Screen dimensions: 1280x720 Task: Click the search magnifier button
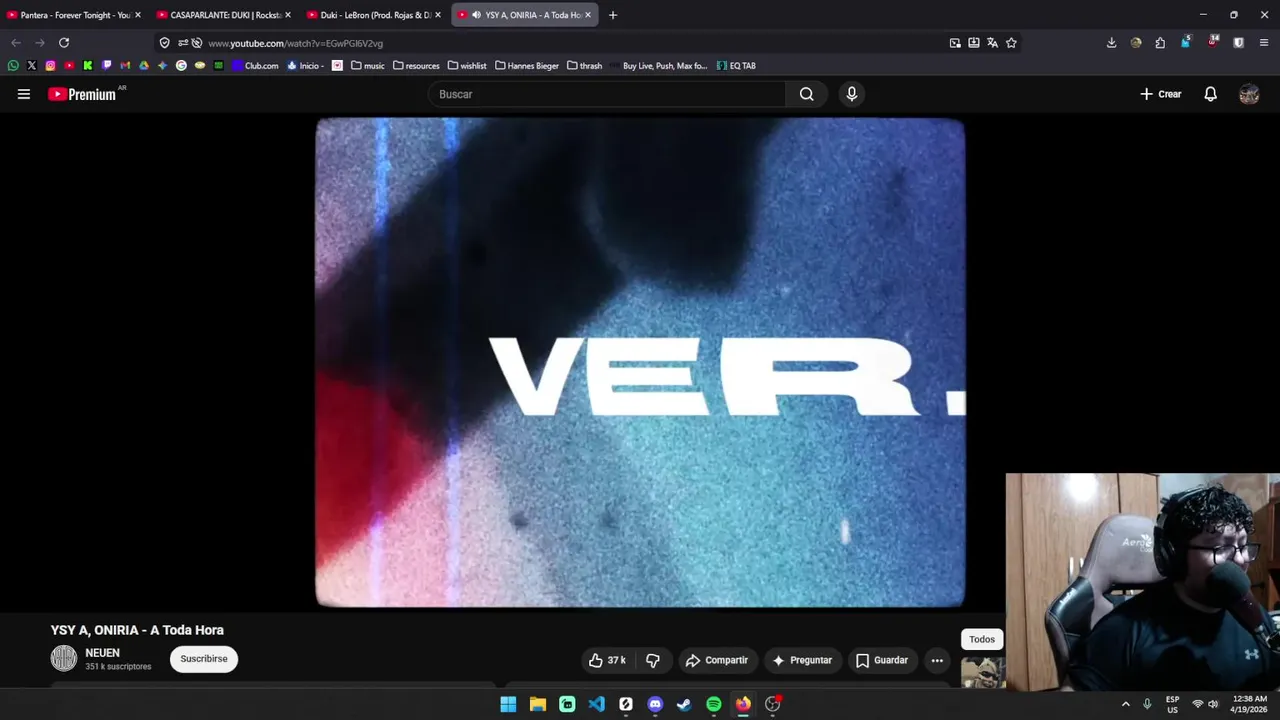(806, 94)
